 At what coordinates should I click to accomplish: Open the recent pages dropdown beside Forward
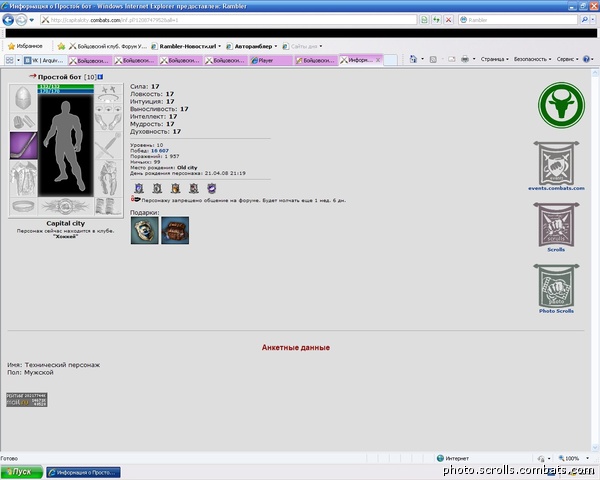click(32, 20)
